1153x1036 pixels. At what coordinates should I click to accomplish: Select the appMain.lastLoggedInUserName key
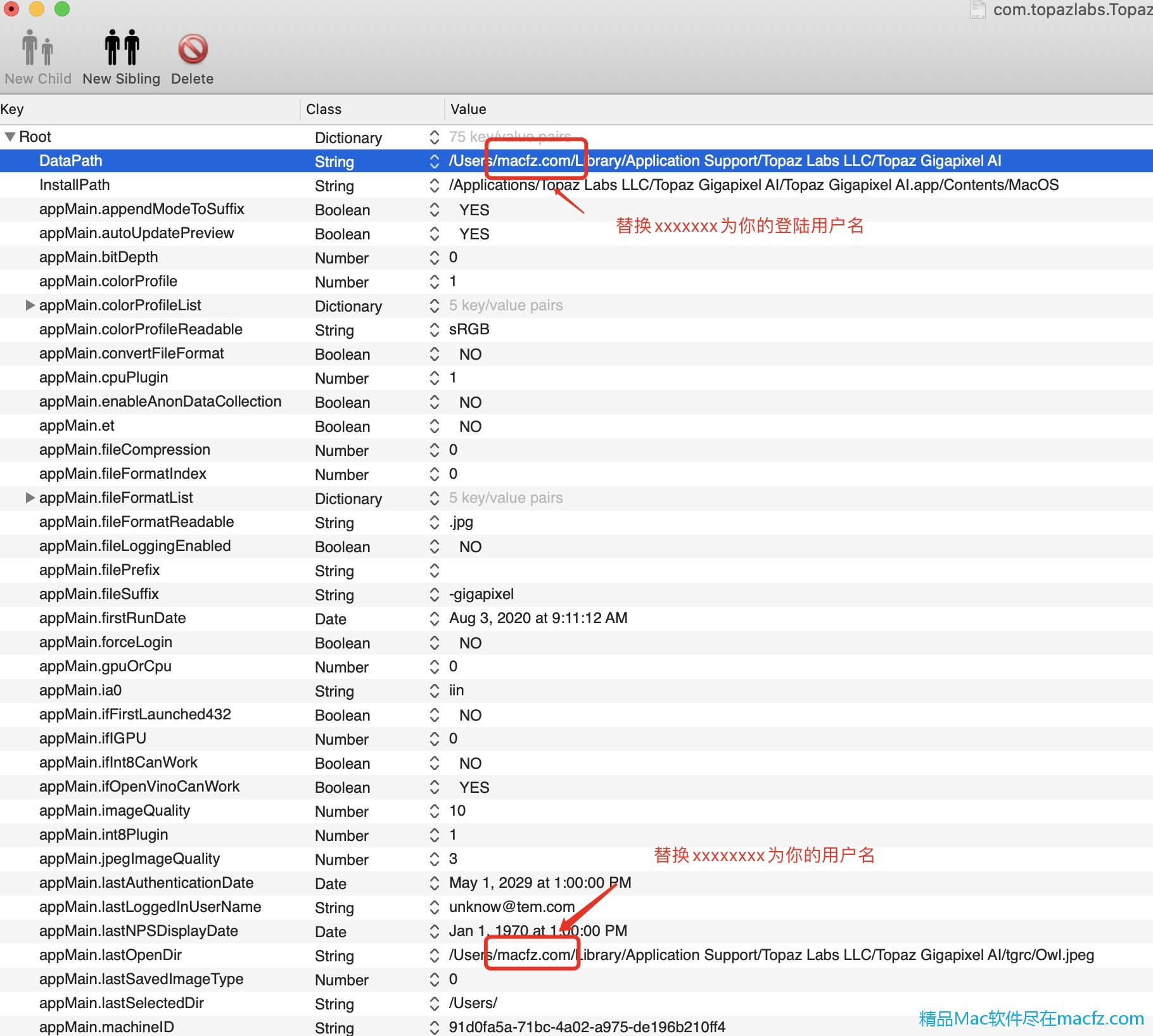150,907
